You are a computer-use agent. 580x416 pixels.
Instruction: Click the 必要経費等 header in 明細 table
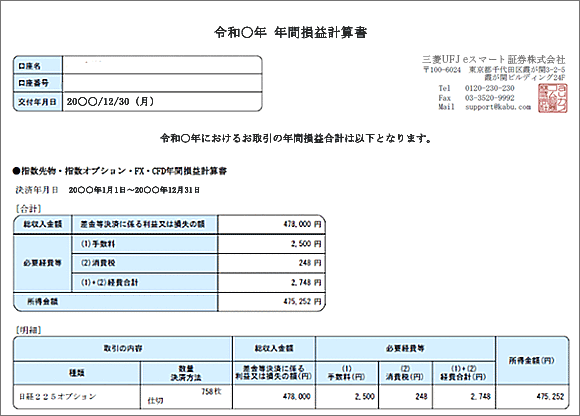point(405,348)
